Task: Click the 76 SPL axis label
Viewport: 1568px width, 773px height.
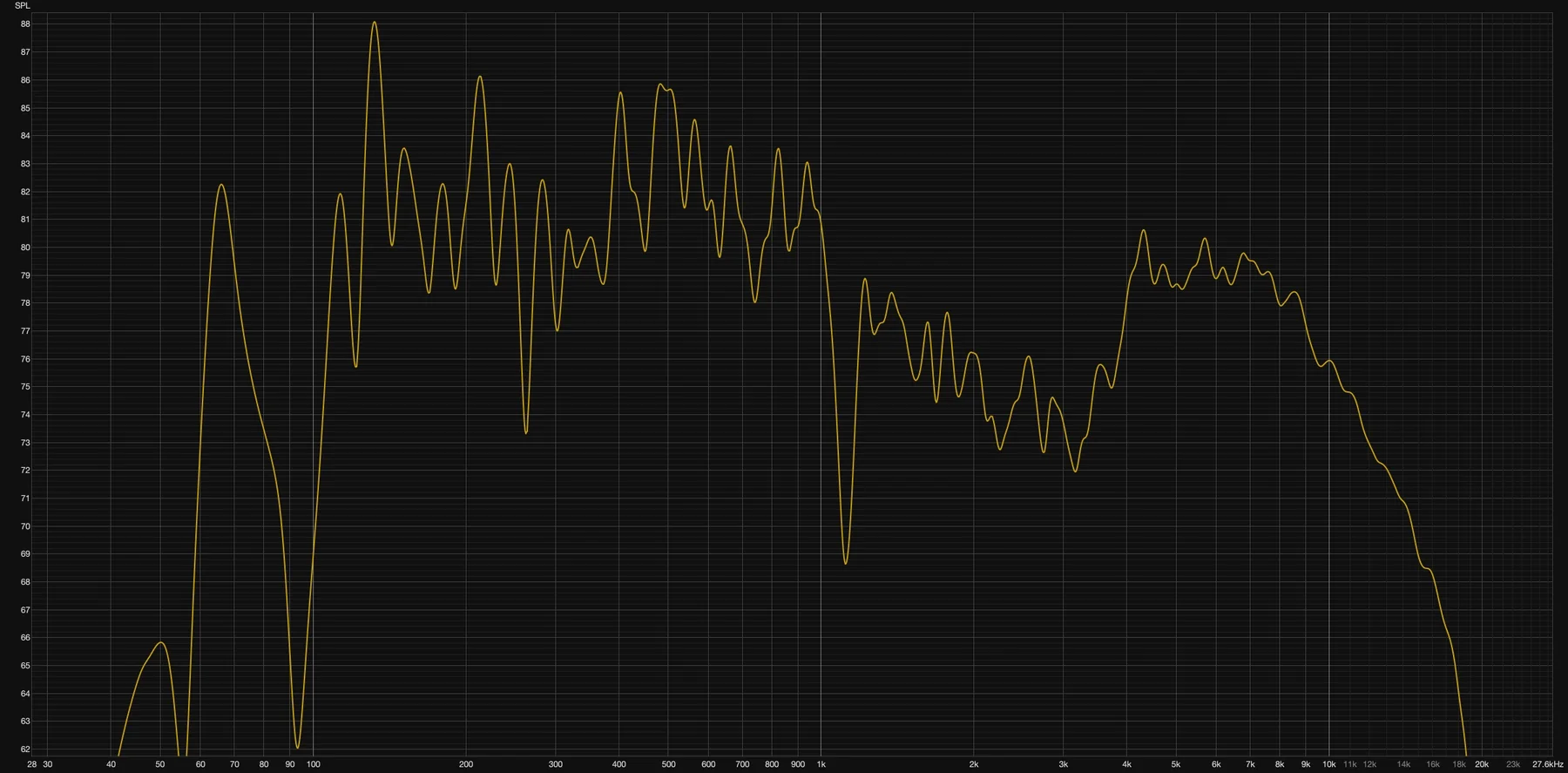Action: point(25,359)
